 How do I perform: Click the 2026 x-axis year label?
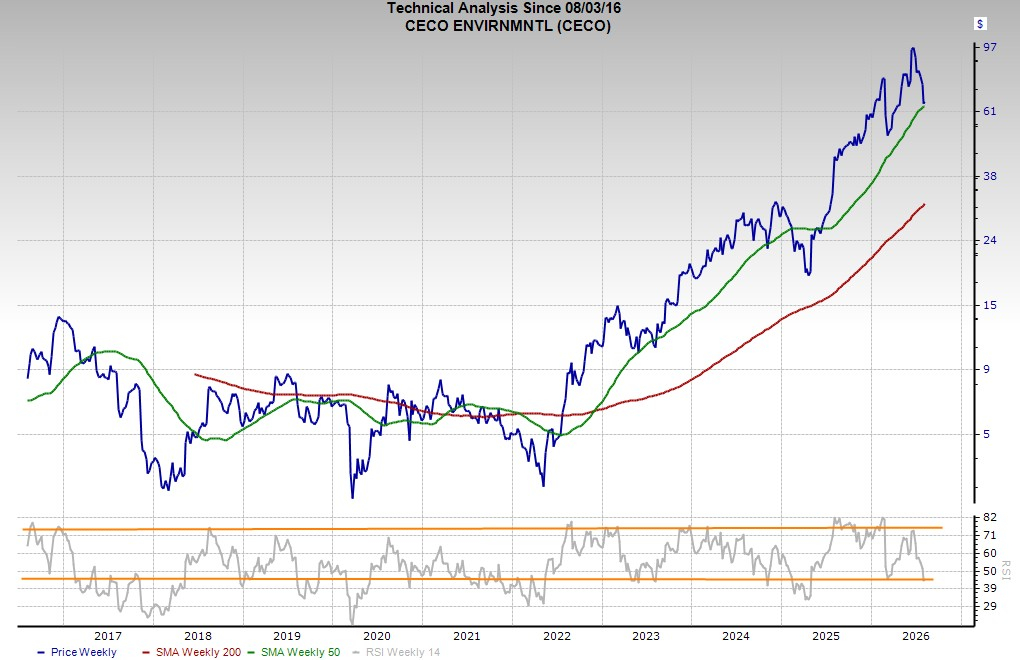click(x=915, y=636)
